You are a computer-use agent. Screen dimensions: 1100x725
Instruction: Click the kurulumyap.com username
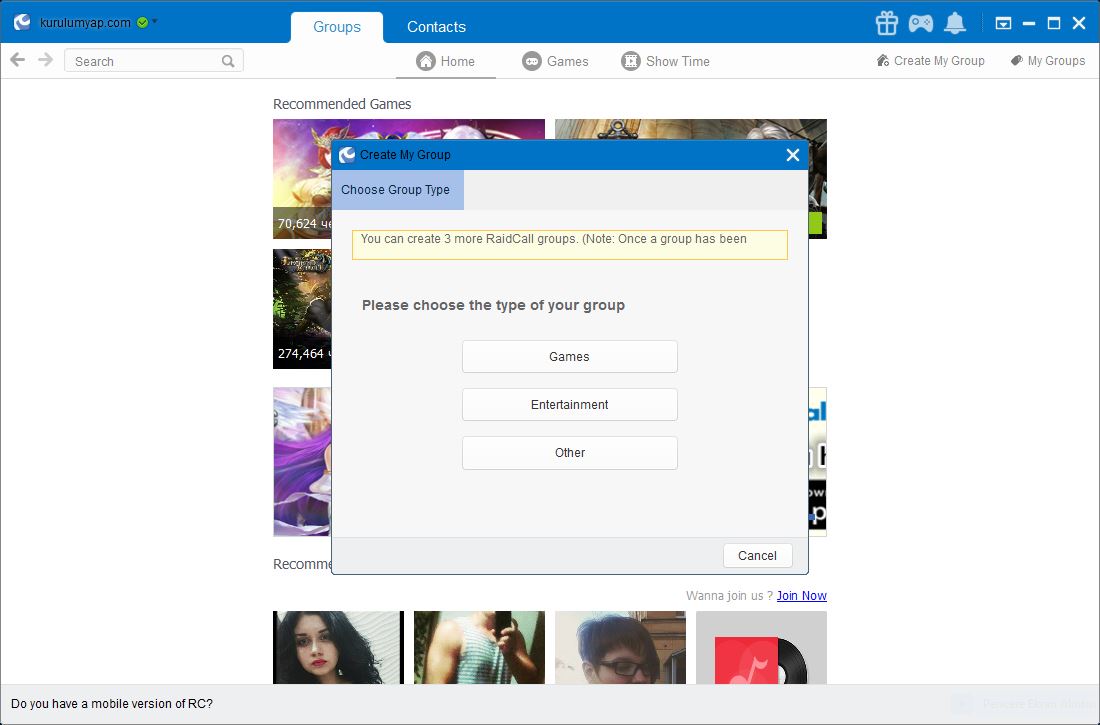tap(85, 22)
